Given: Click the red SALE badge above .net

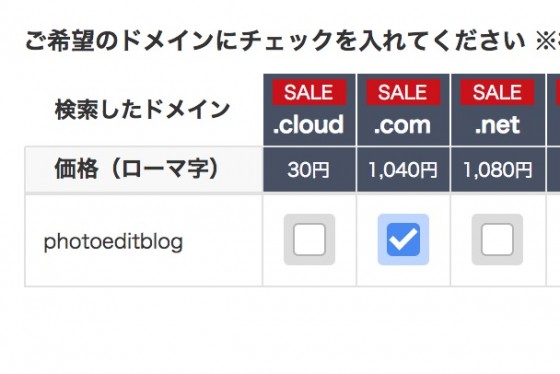Looking at the screenshot, I should pyautogui.click(x=497, y=93).
